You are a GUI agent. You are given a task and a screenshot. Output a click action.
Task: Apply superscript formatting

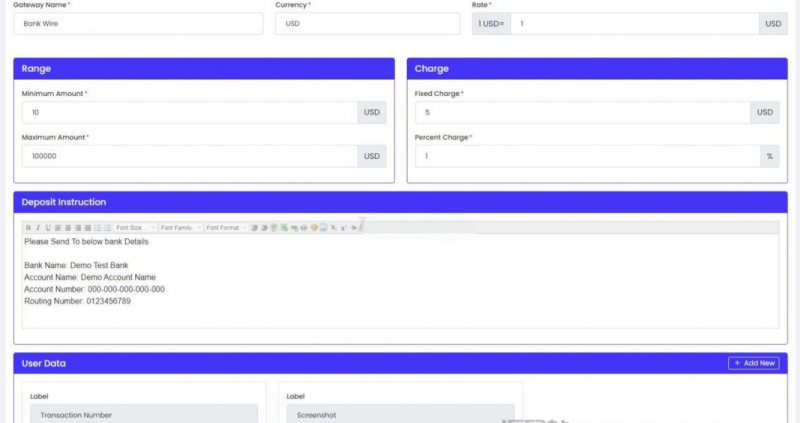[x=343, y=228]
